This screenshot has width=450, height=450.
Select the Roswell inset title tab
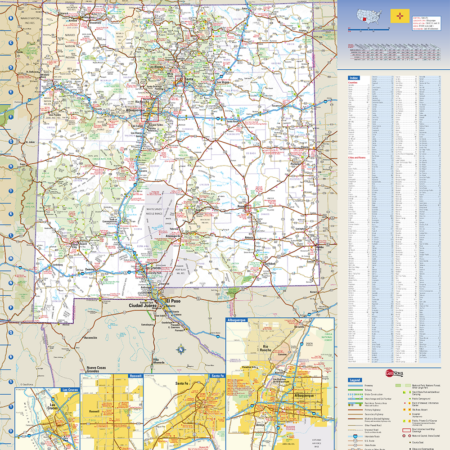point(135,376)
